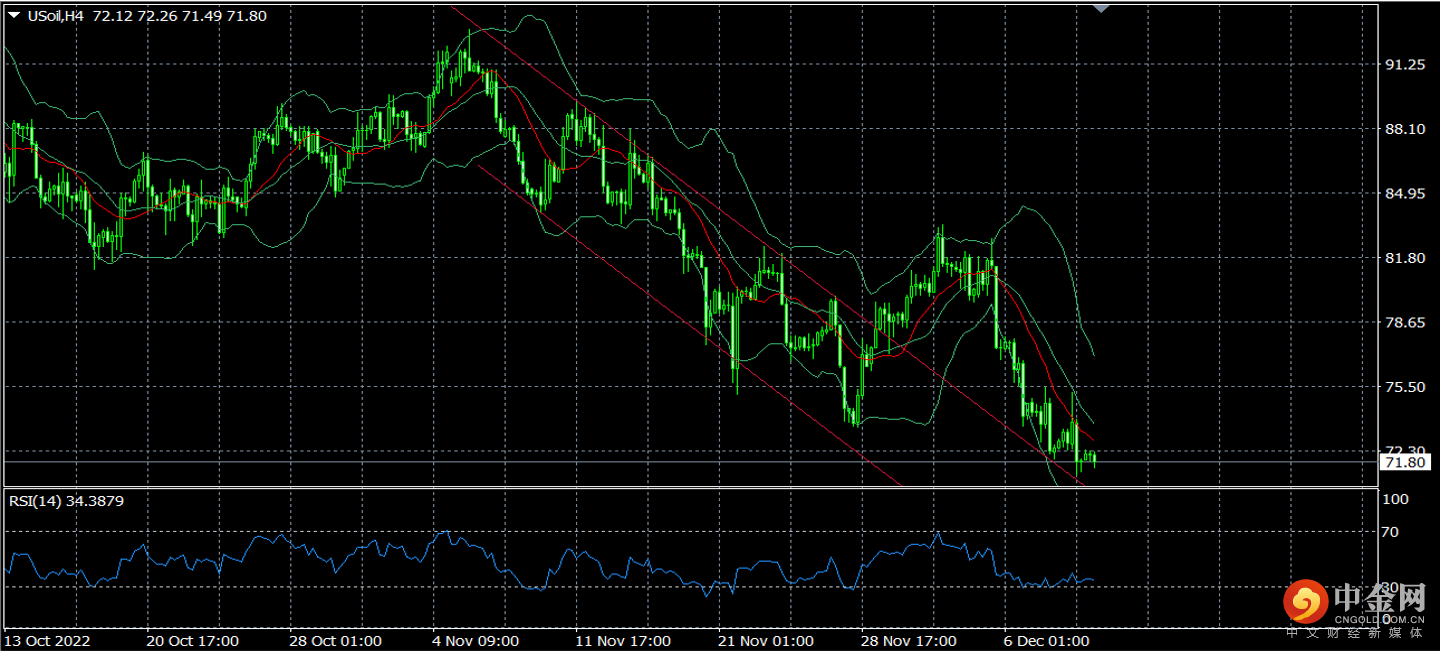Click the 84.95 price axis label
This screenshot has width=1440, height=651.
[1402, 194]
